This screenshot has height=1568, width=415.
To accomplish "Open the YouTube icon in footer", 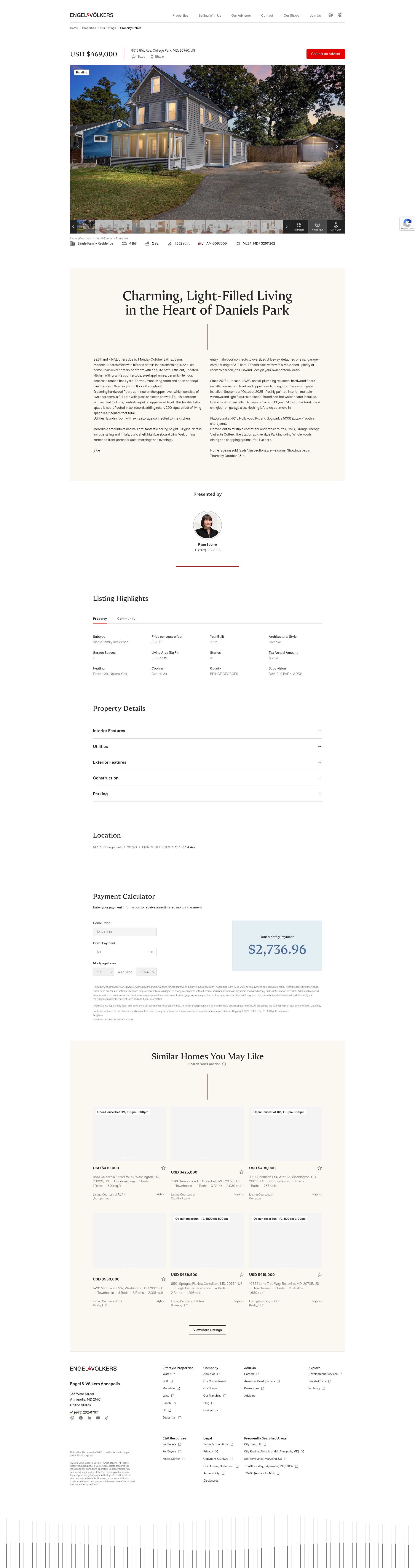I will click(98, 1418).
